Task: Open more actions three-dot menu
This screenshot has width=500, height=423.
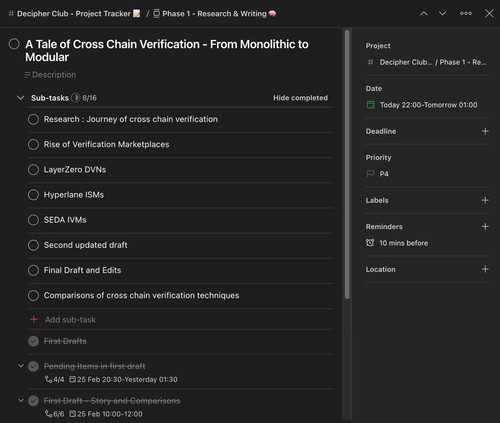Action: tap(466, 14)
